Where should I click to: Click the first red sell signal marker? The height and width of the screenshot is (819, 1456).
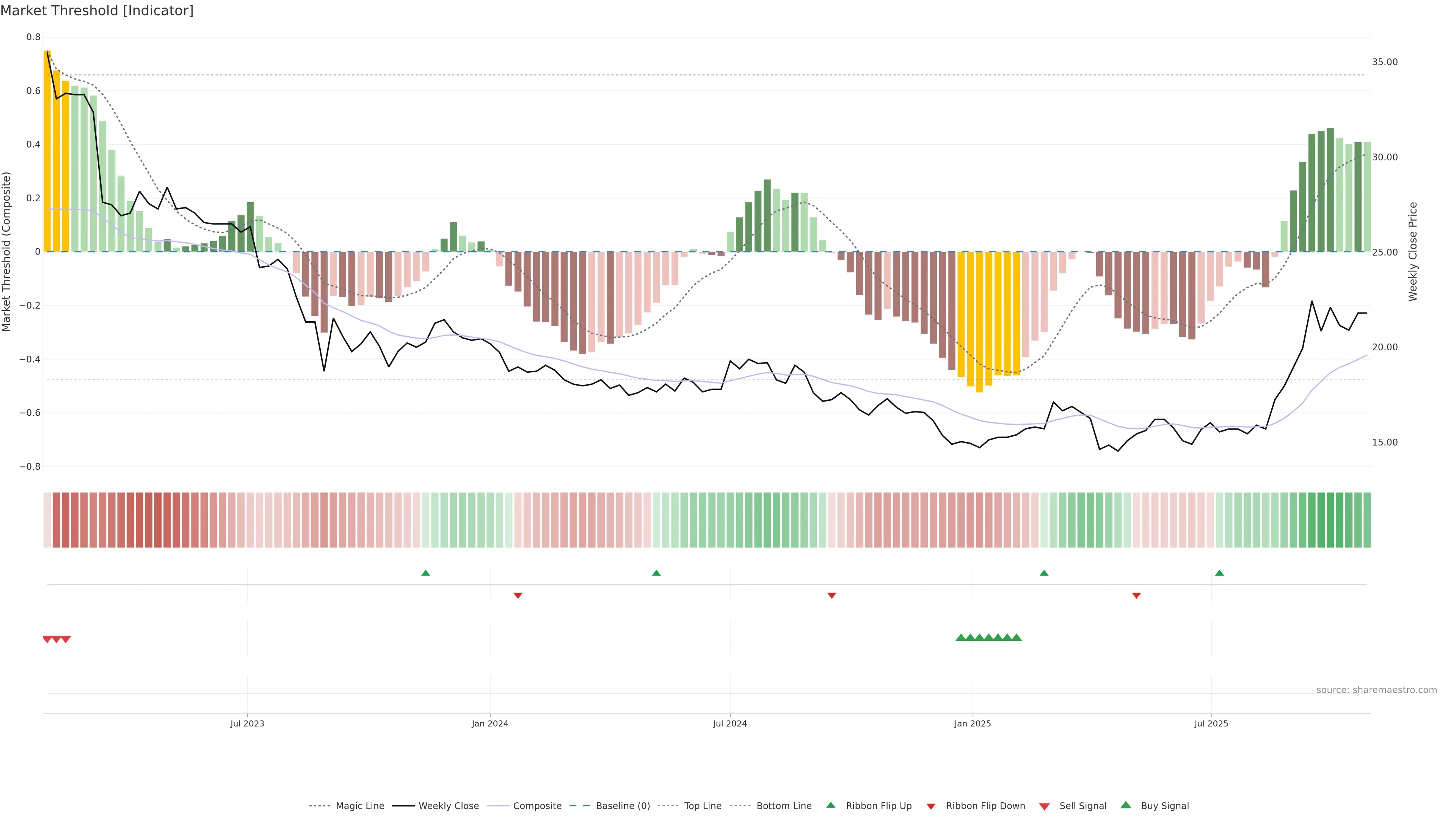pos(47,639)
